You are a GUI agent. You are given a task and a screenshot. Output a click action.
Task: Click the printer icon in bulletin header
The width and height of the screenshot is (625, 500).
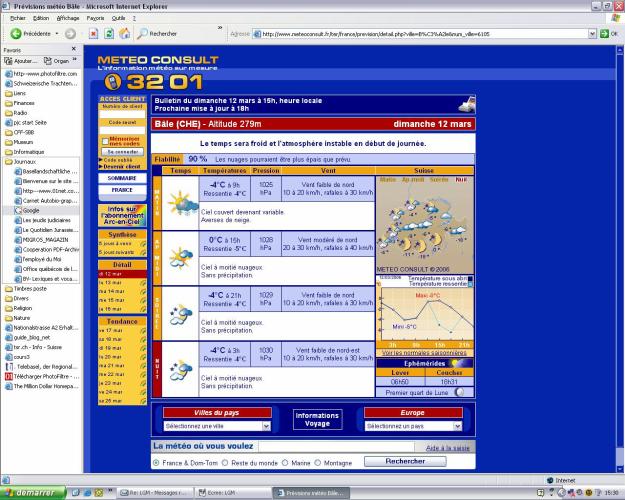coord(467,104)
